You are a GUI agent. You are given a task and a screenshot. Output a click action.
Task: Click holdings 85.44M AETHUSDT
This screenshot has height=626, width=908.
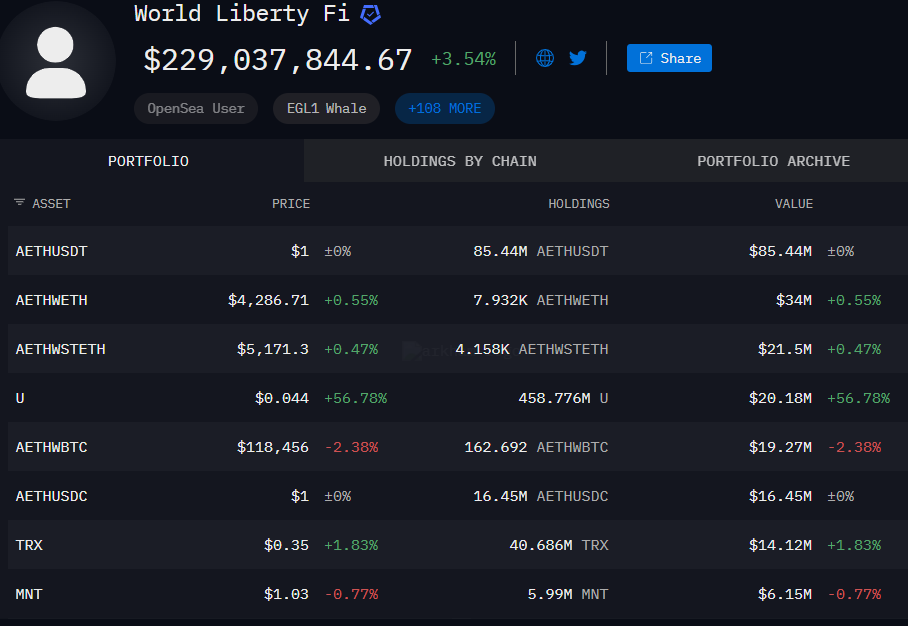(x=541, y=251)
